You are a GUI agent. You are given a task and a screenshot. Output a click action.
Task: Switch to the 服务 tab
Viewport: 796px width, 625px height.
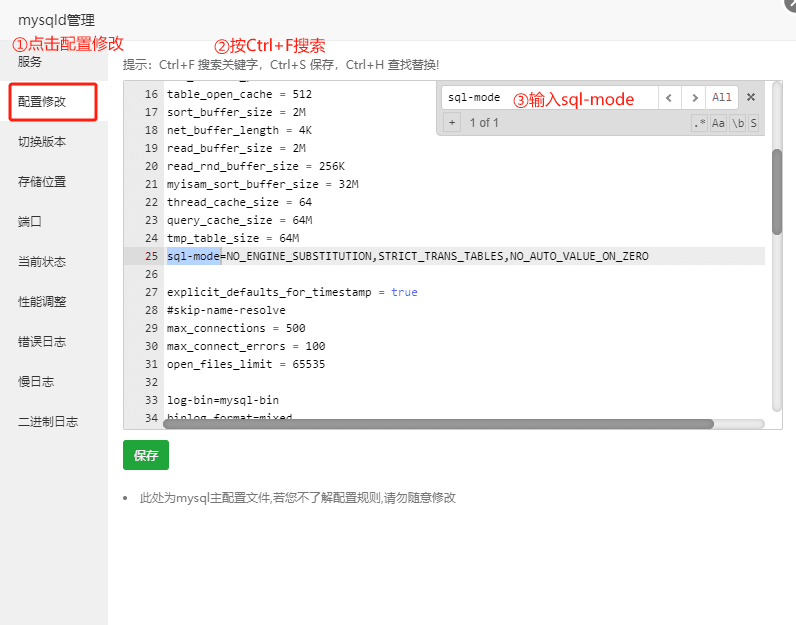tap(30, 62)
